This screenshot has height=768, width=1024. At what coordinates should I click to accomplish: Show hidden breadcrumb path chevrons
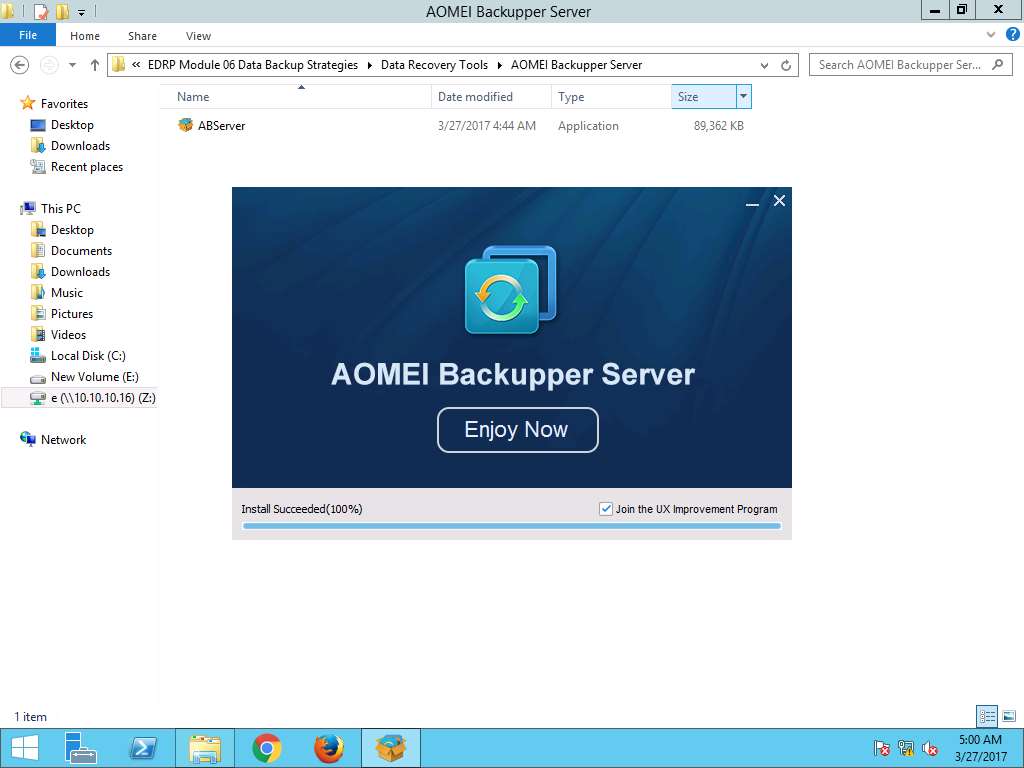(x=136, y=65)
